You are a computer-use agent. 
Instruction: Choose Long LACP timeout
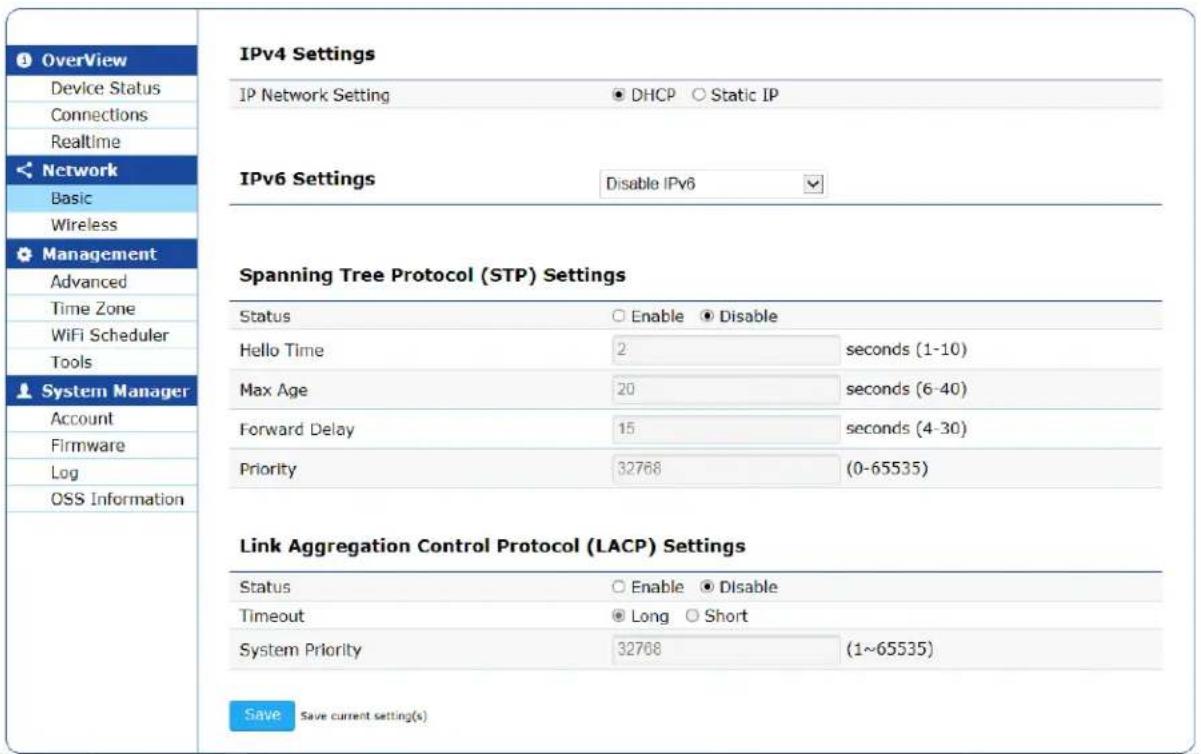620,616
